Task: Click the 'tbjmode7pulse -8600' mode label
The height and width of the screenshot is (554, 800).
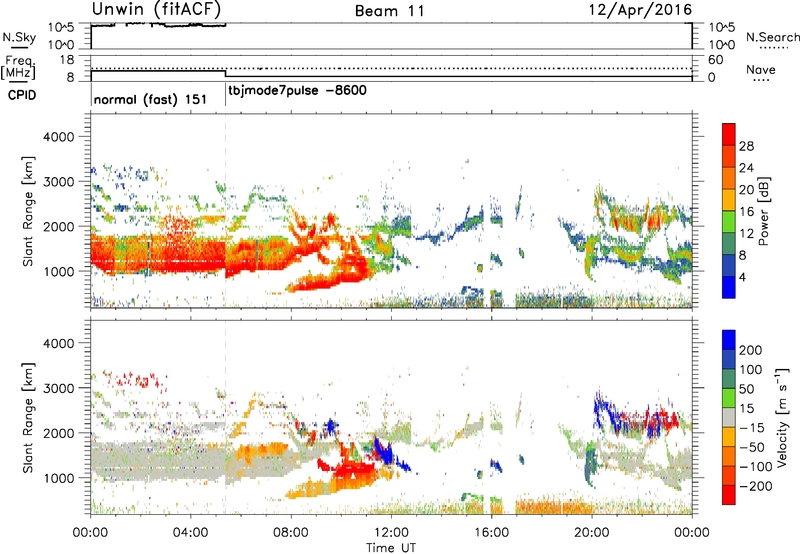Action: click(x=297, y=91)
